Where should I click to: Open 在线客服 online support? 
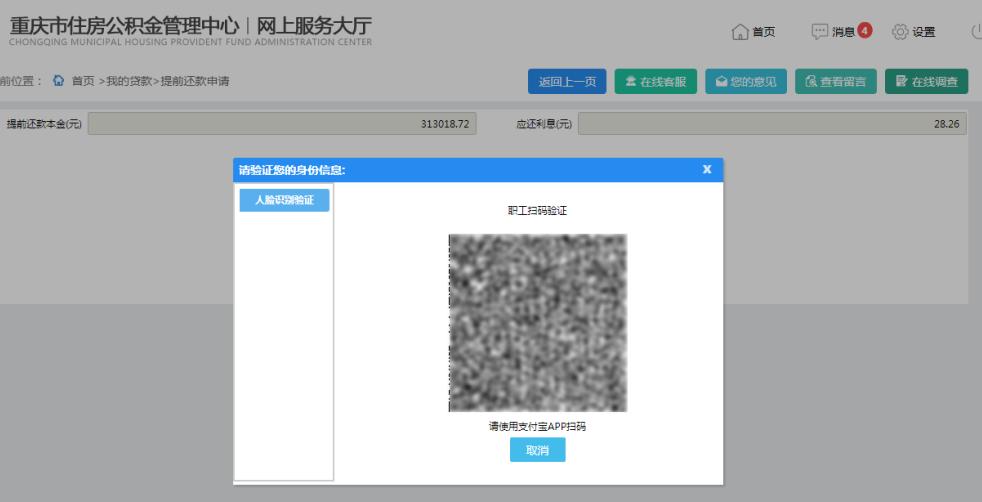point(656,81)
